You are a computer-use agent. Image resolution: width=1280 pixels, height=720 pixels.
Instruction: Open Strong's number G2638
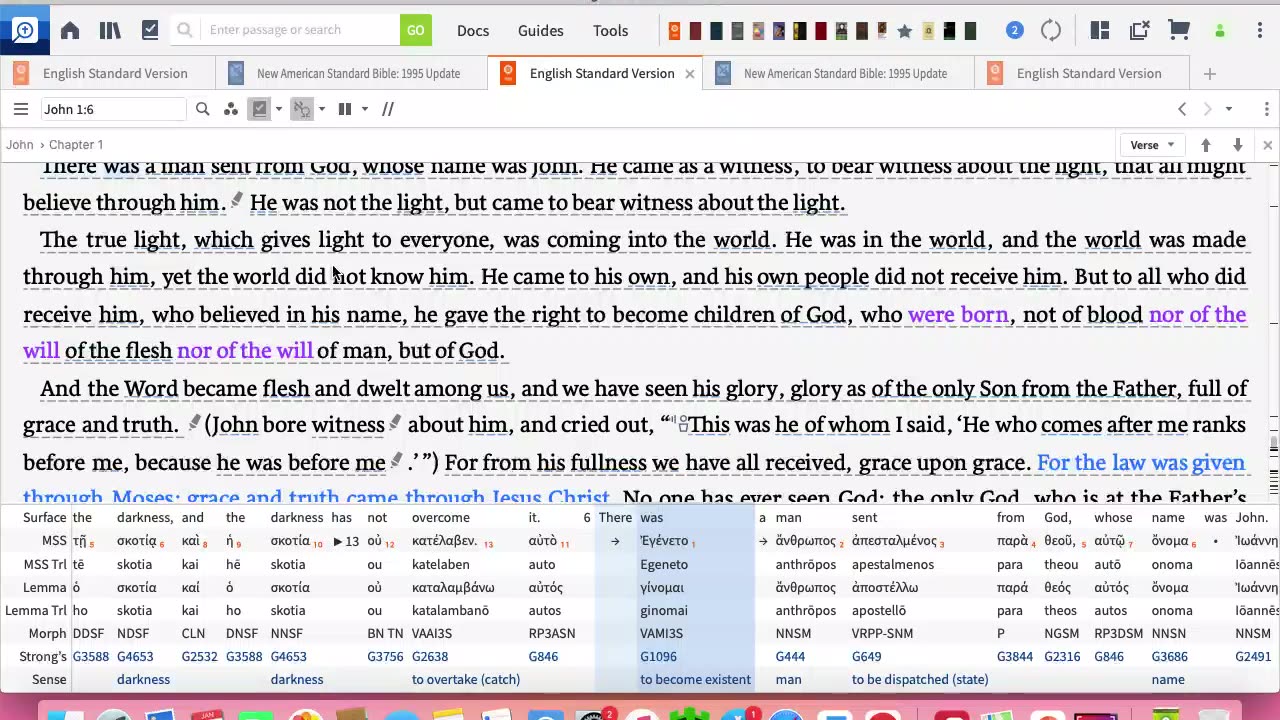[x=430, y=656]
